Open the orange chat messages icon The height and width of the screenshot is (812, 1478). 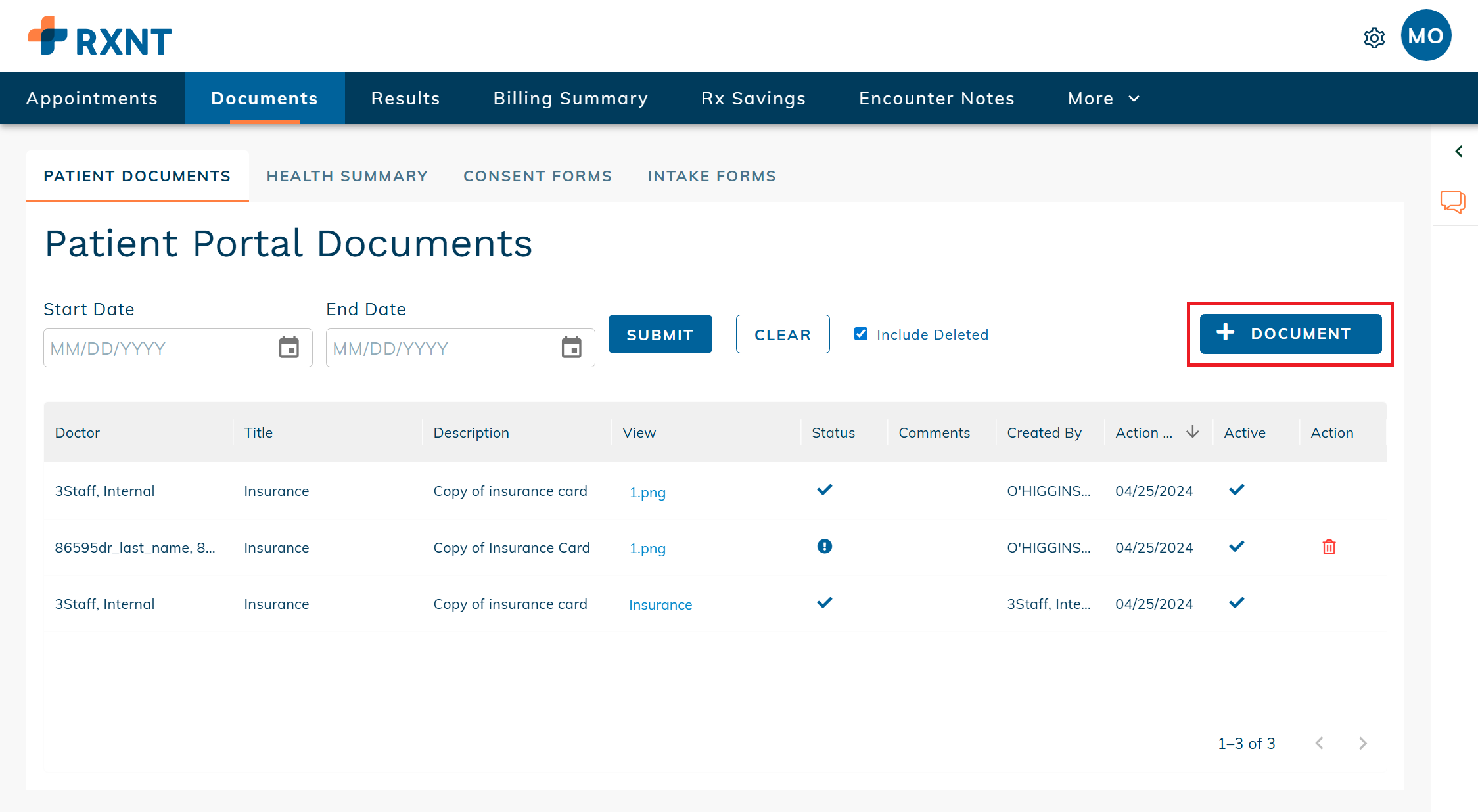tap(1452, 201)
